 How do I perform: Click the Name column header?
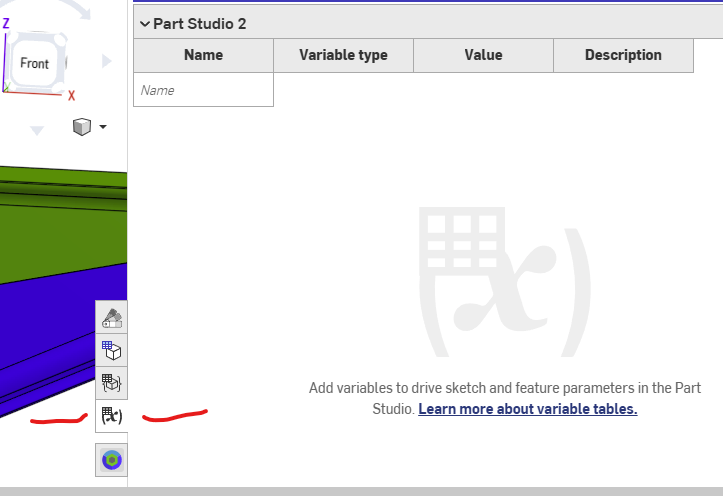point(203,55)
